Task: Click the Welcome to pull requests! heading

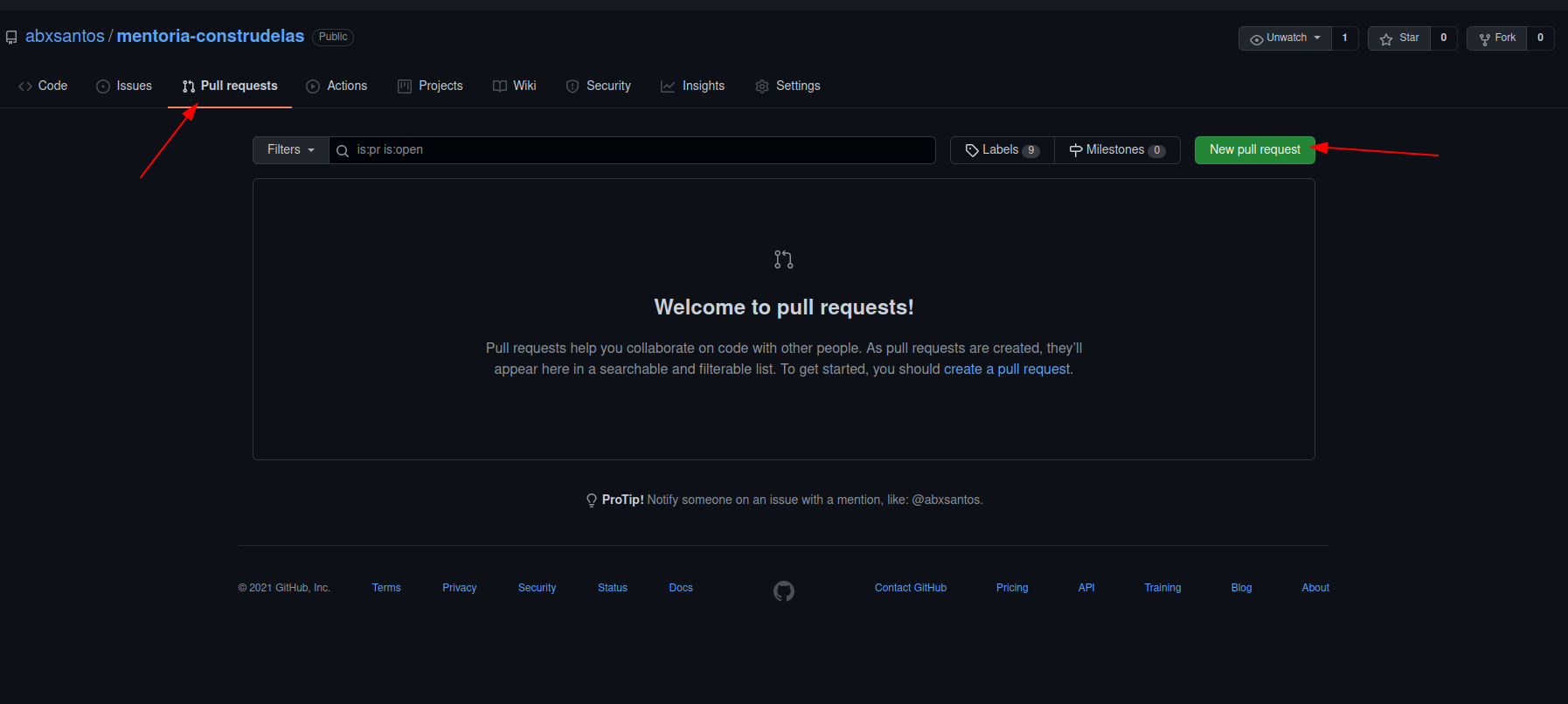Action: (784, 307)
